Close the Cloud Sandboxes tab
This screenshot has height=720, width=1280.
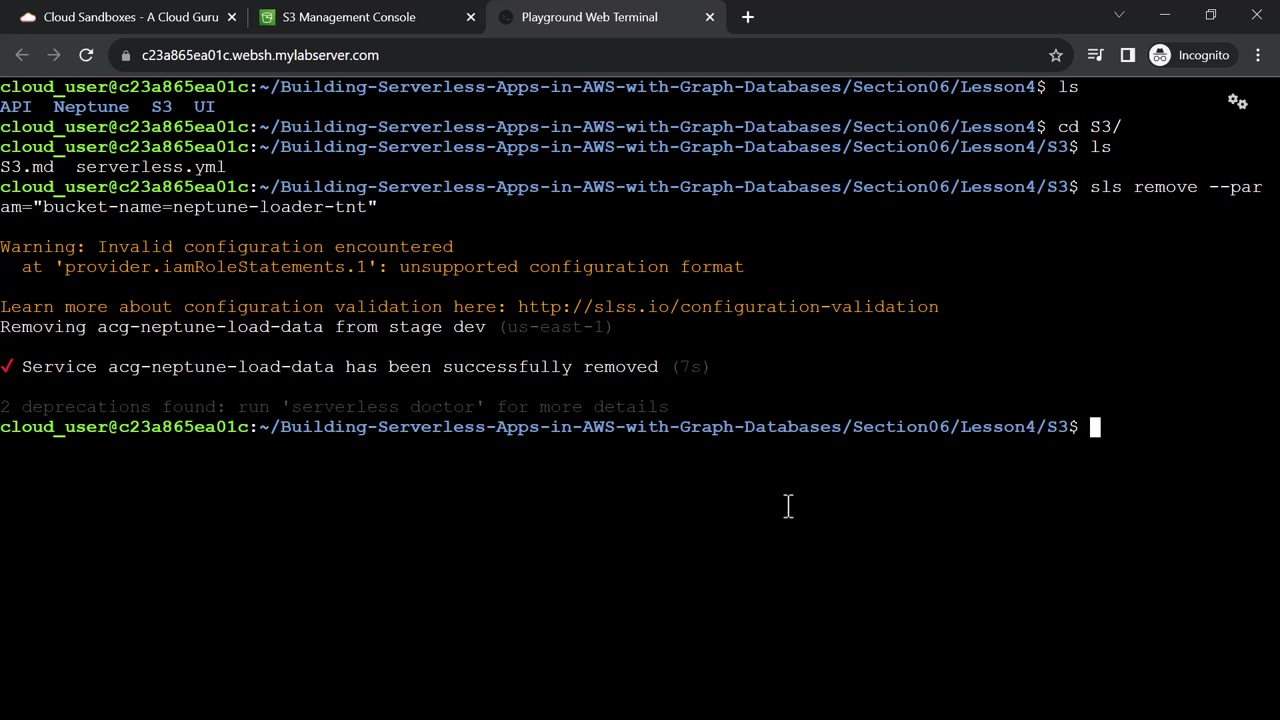(x=232, y=17)
